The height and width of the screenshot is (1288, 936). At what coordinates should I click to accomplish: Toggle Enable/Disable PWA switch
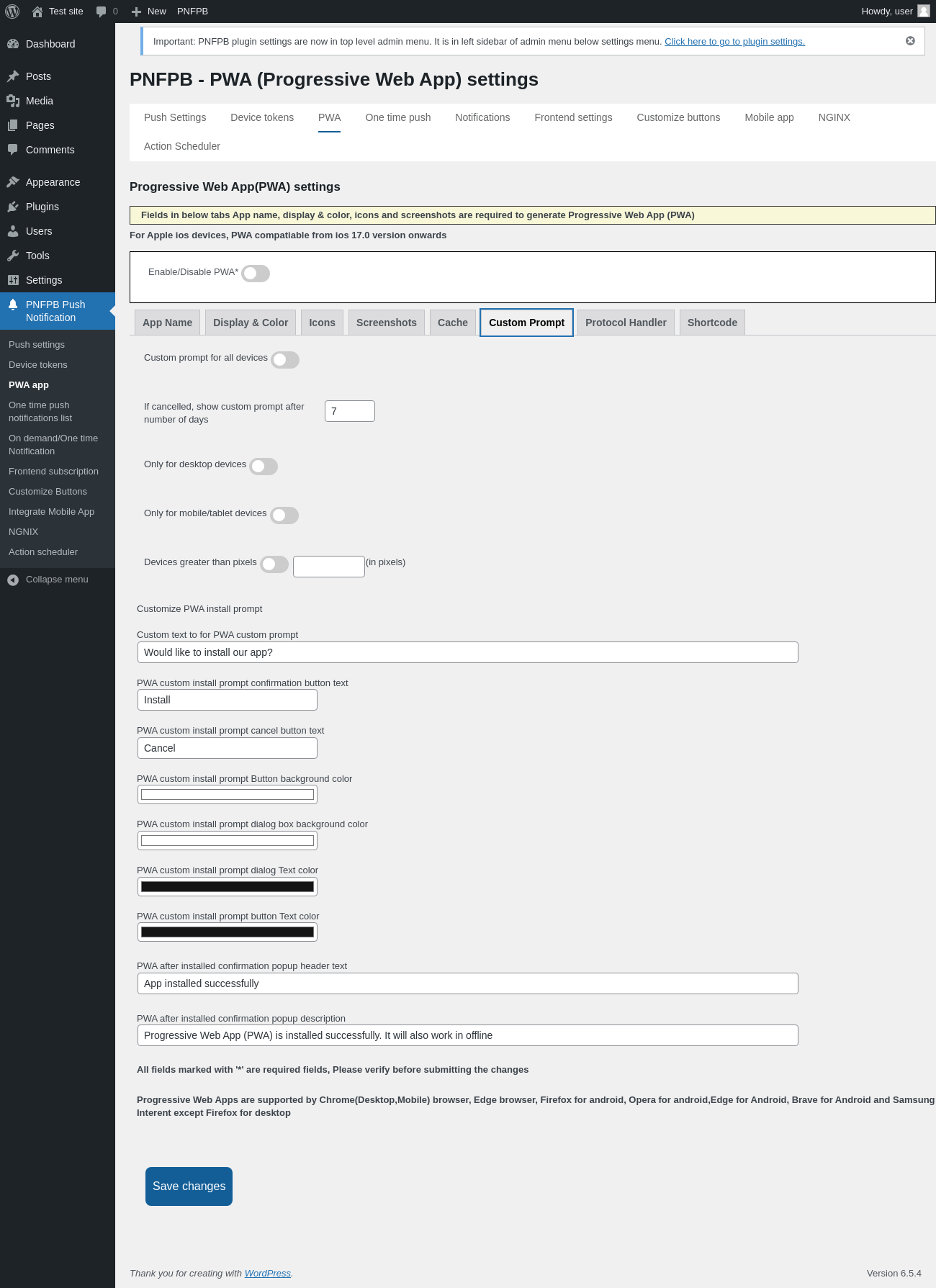256,274
